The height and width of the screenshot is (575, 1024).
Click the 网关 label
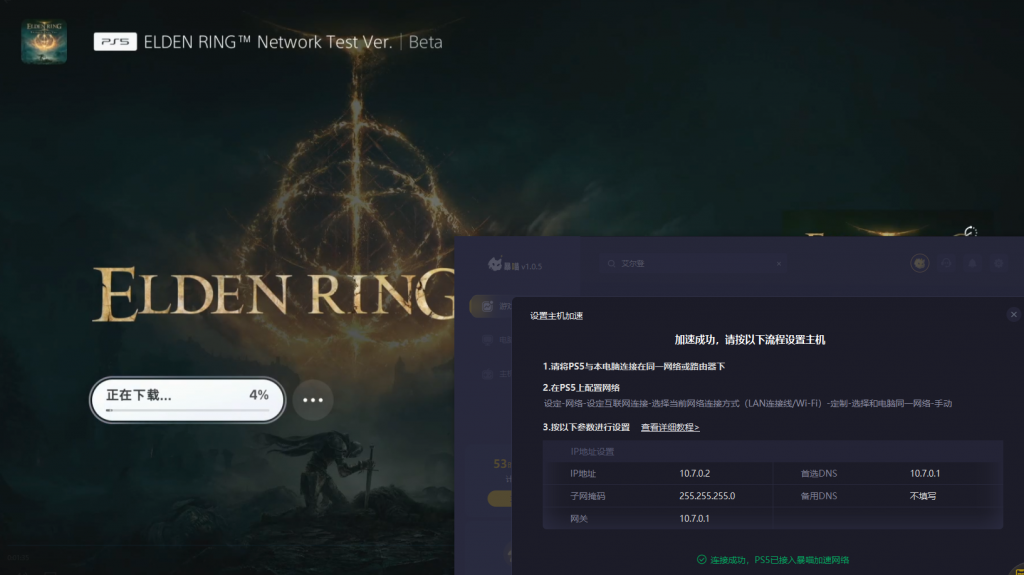click(579, 518)
